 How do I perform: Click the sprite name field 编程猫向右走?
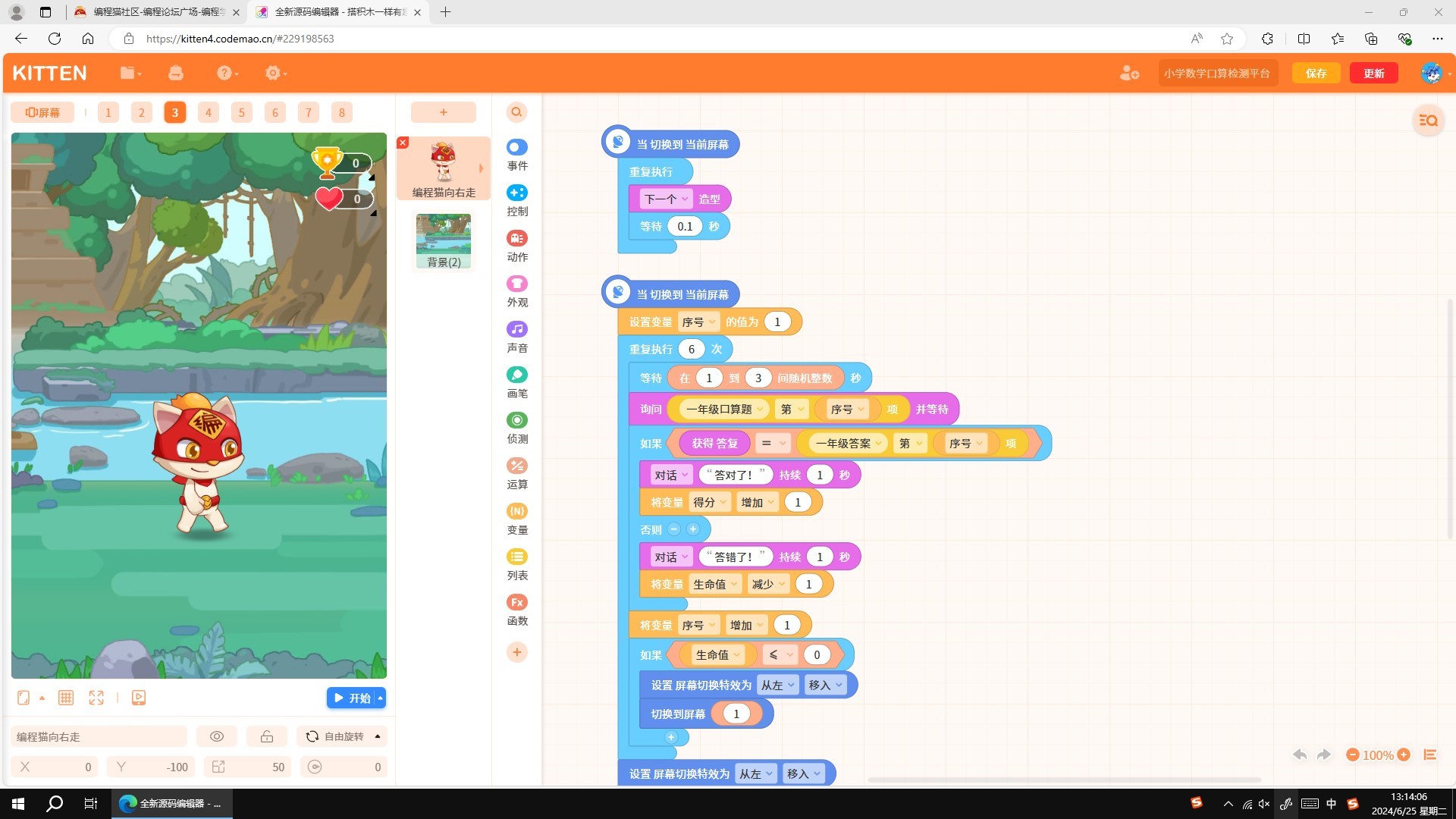point(99,736)
